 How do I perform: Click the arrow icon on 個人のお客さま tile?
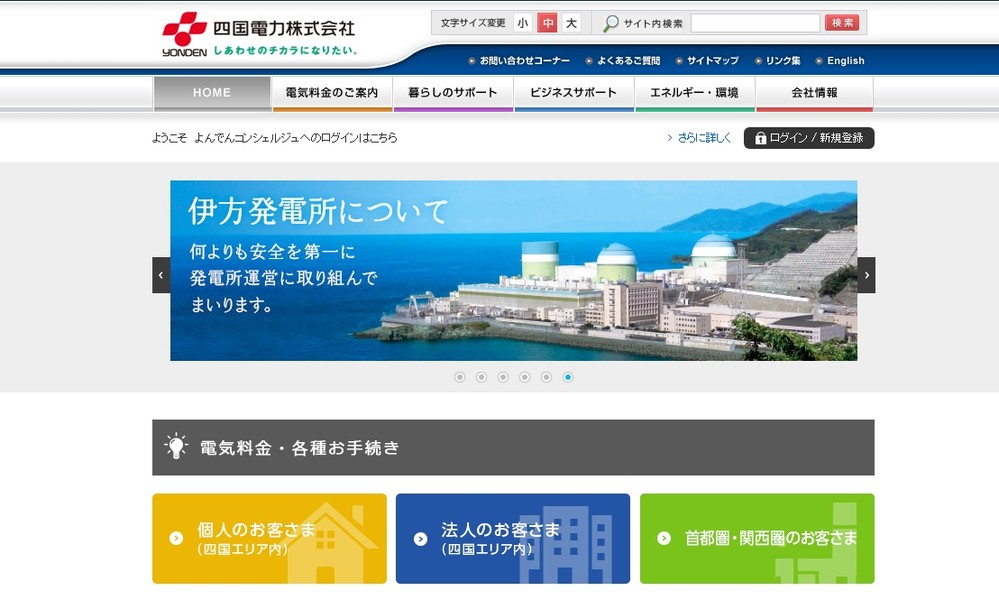coord(176,538)
